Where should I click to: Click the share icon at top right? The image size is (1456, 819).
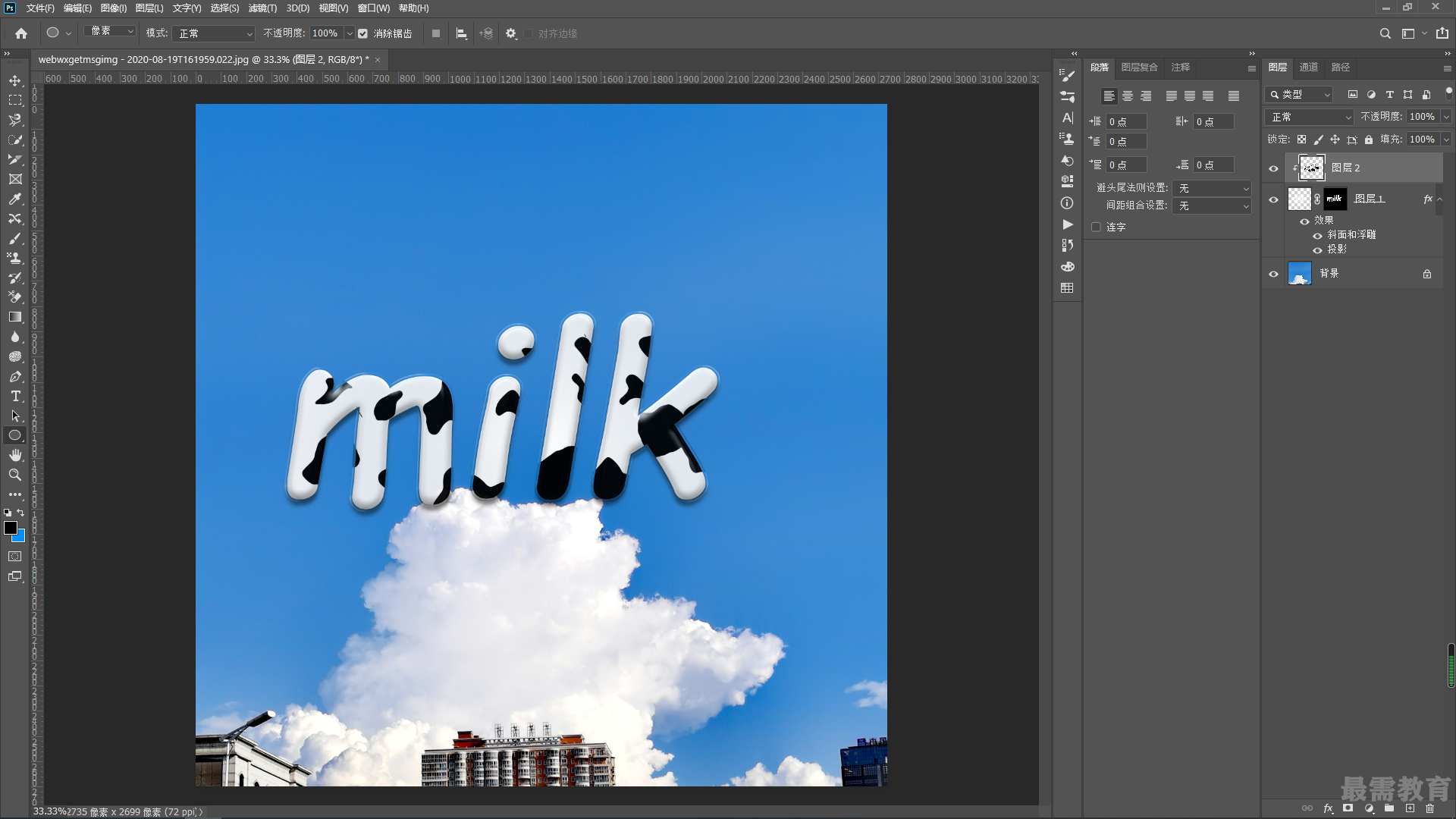point(1442,33)
